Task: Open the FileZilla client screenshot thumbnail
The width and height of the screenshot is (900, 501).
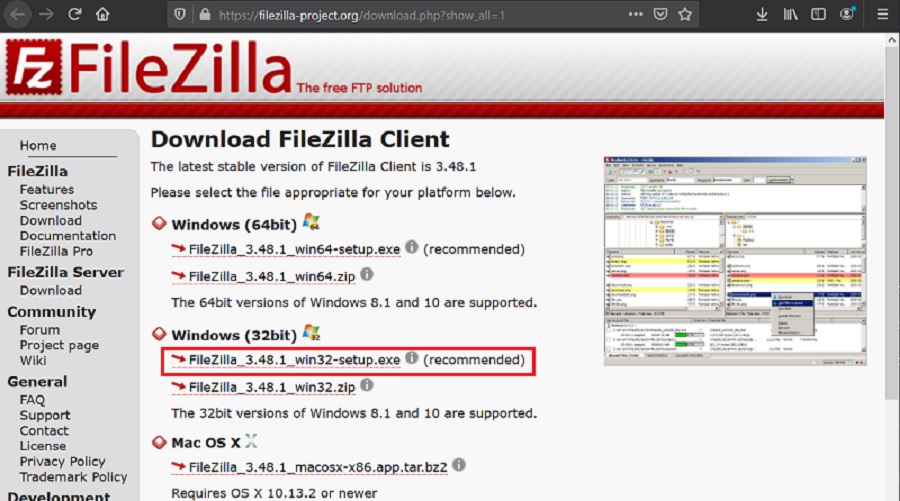Action: coord(735,261)
